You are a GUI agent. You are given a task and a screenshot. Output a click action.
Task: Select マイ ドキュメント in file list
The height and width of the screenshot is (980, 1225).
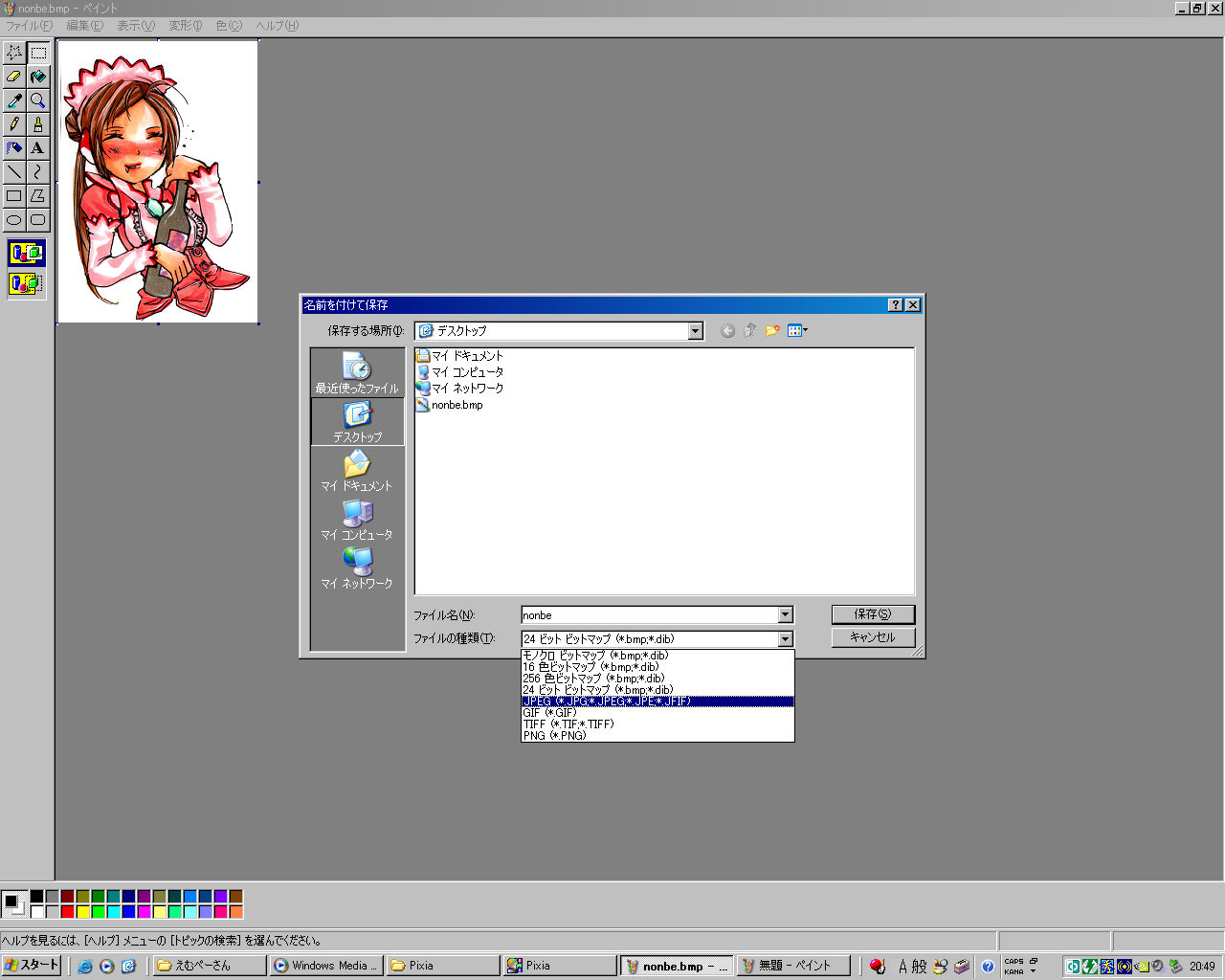pyautogui.click(x=459, y=356)
